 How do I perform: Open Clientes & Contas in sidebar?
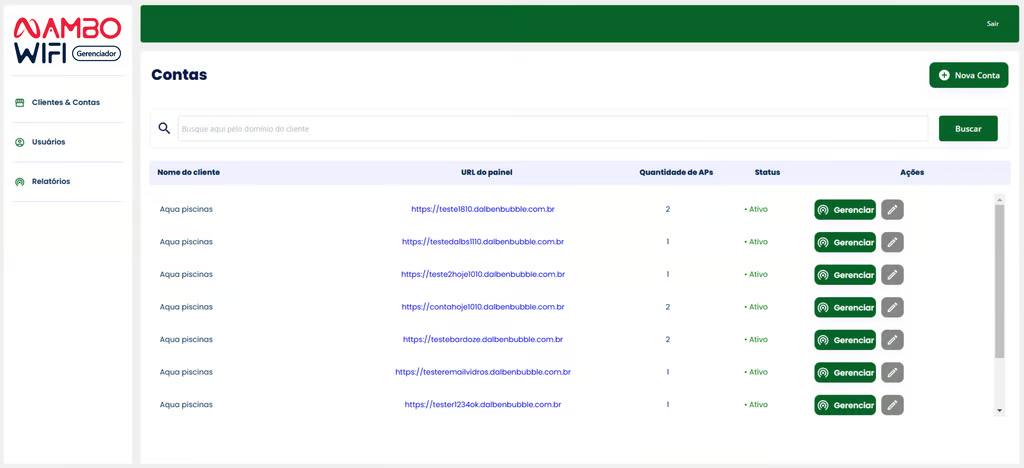[65, 102]
